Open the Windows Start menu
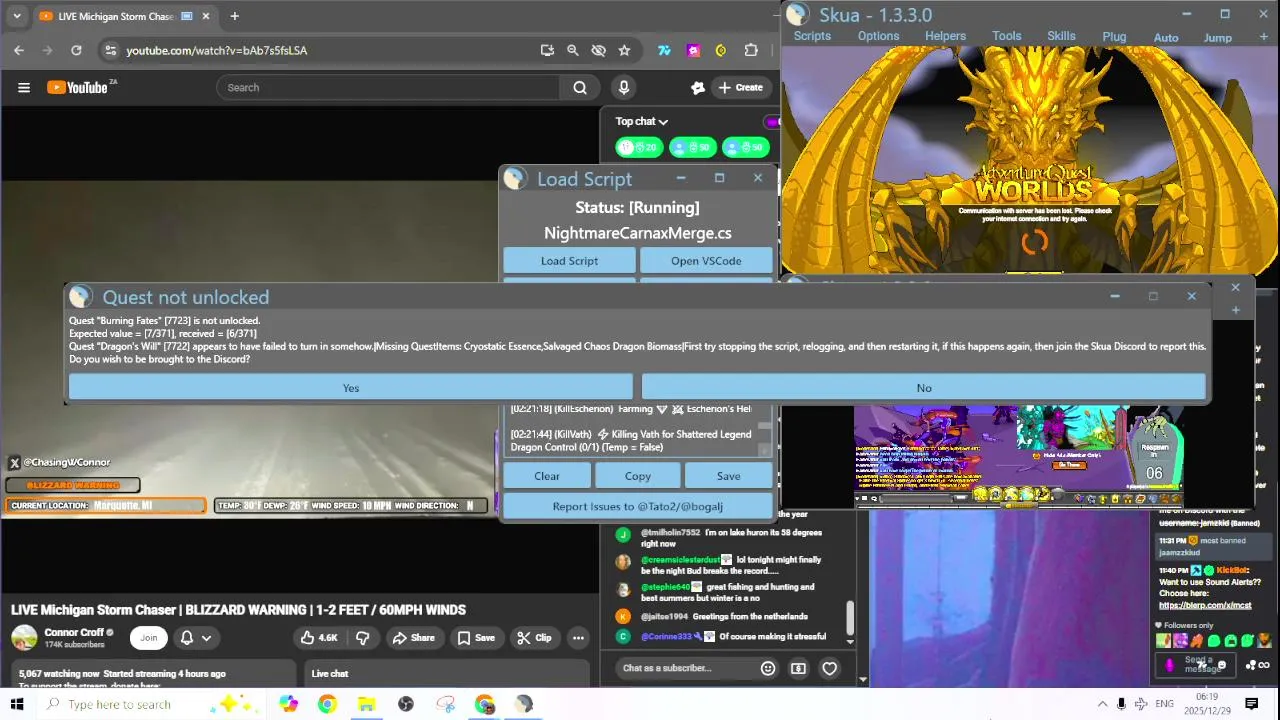 (x=17, y=704)
